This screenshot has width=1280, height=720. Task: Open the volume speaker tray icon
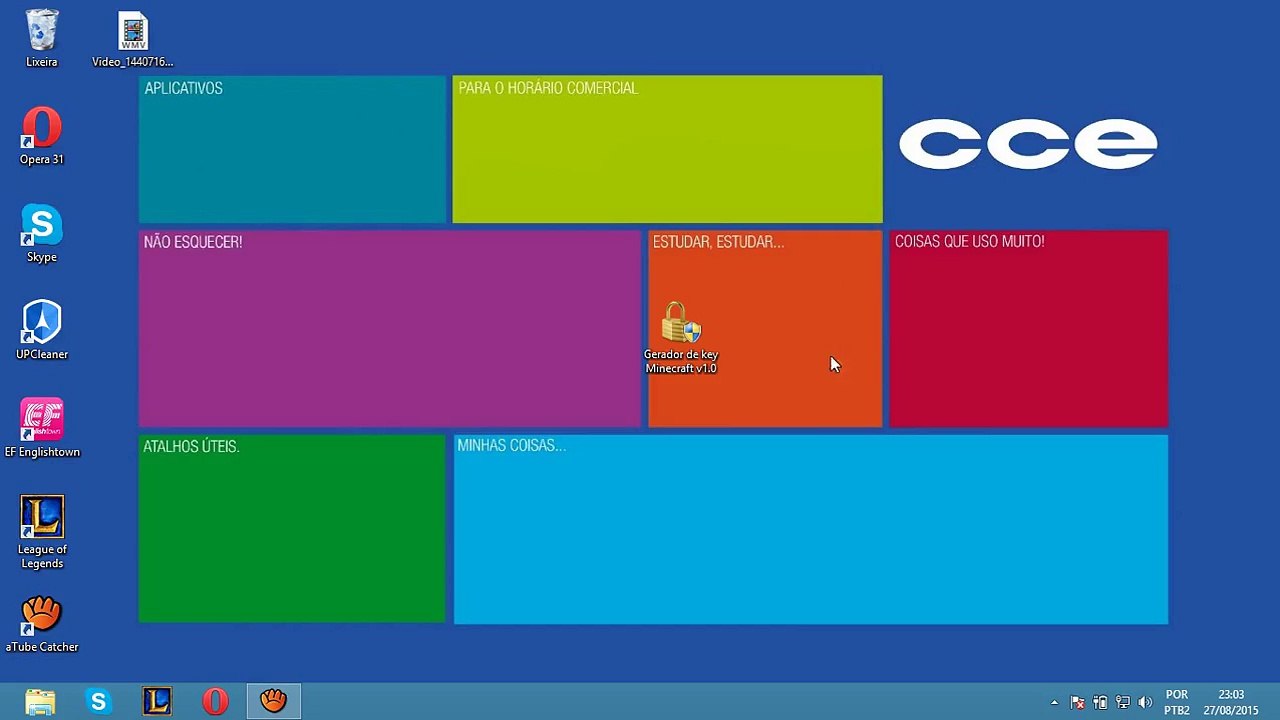tap(1145, 703)
